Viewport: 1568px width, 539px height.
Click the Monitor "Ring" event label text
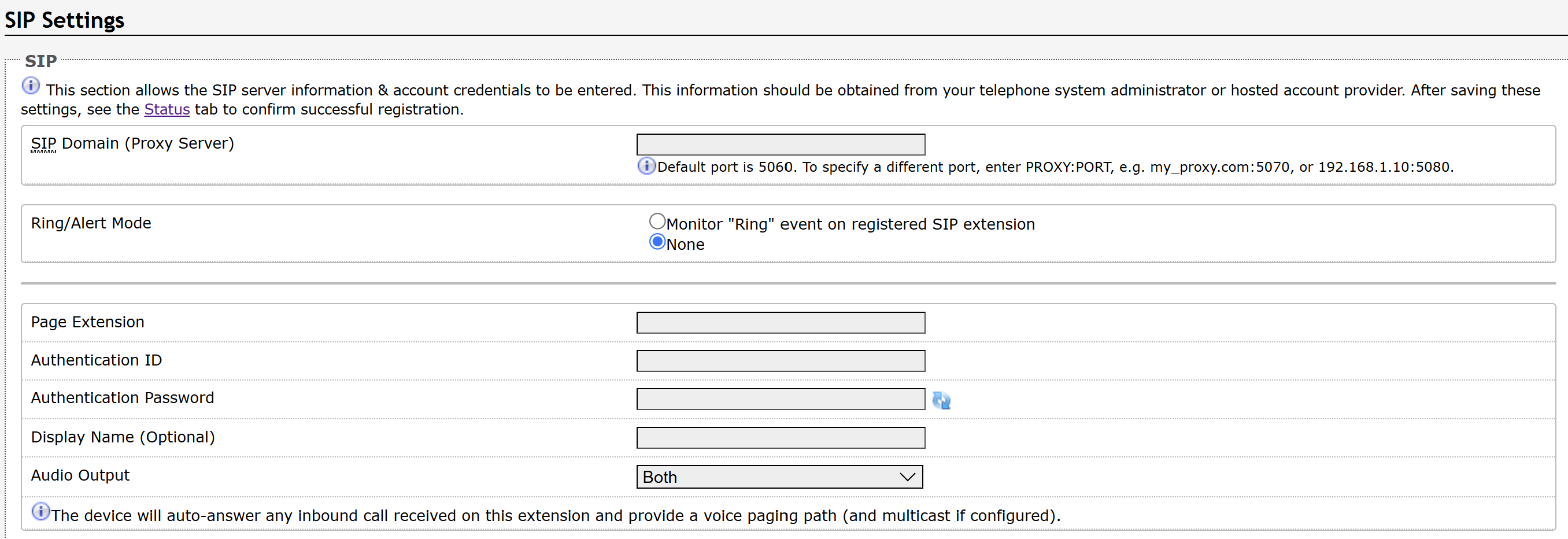tap(850, 224)
